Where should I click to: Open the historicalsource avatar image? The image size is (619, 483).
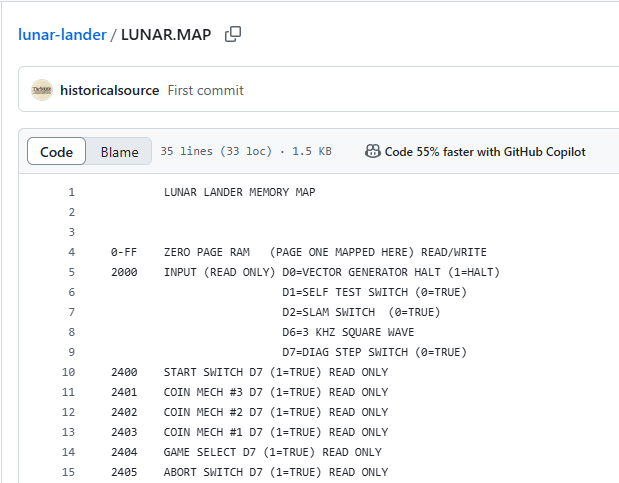tap(42, 90)
